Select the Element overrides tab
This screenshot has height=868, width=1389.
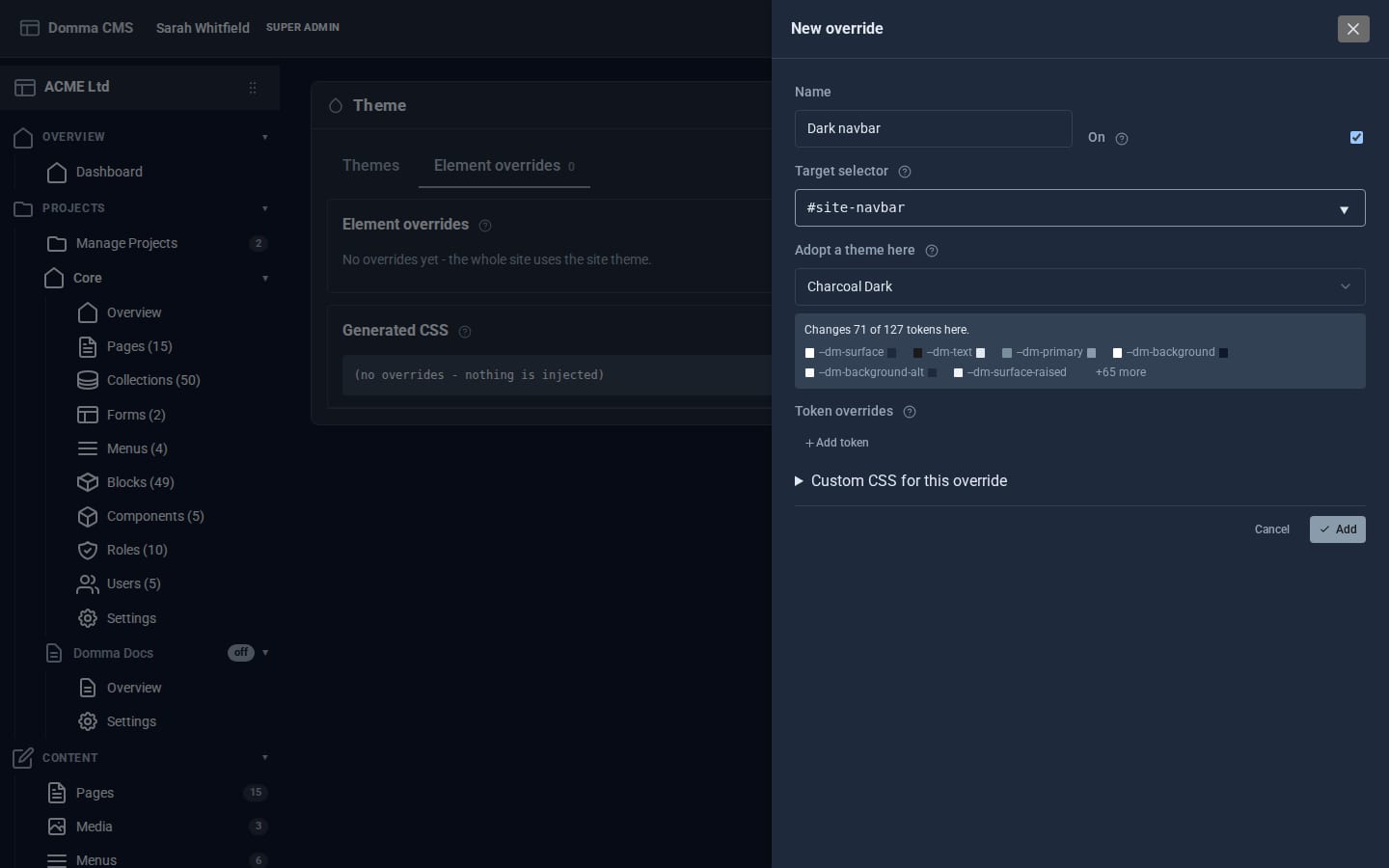[504, 166]
